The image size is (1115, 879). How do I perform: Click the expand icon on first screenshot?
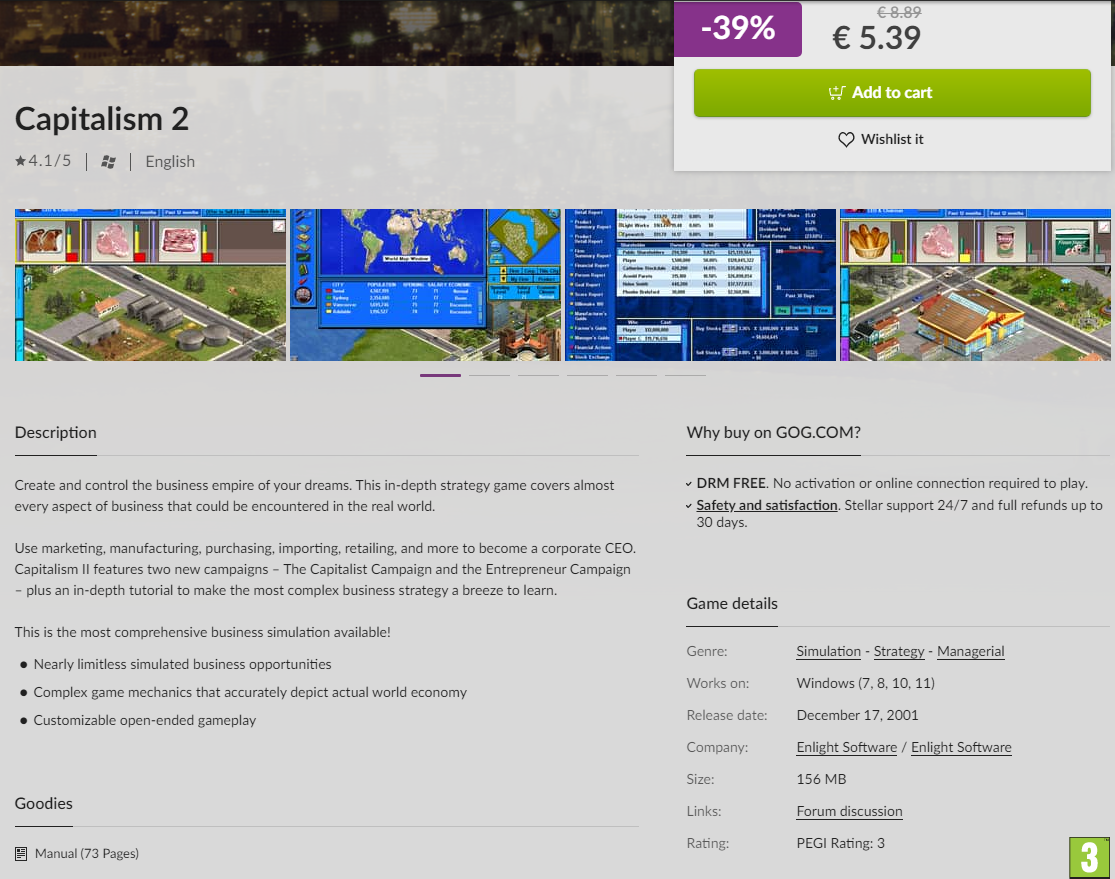[x=279, y=226]
